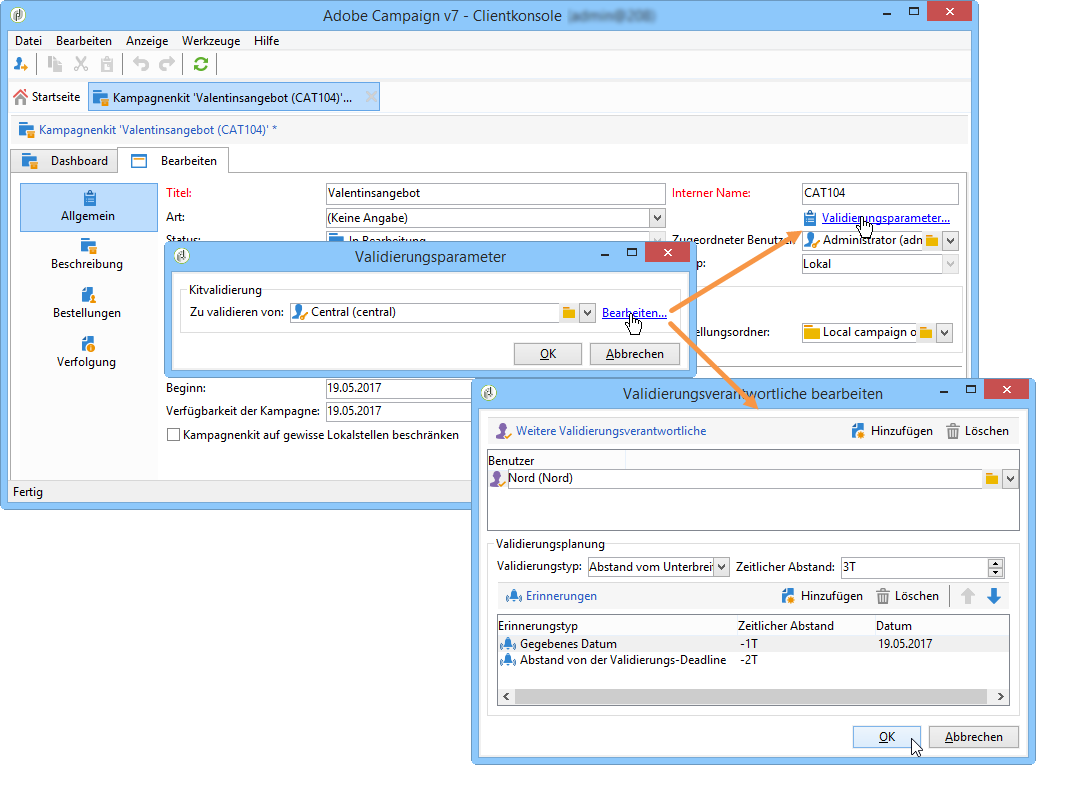Click the Verfügbarkeit der Kampagne date field
1066x790 pixels.
(x=399, y=411)
